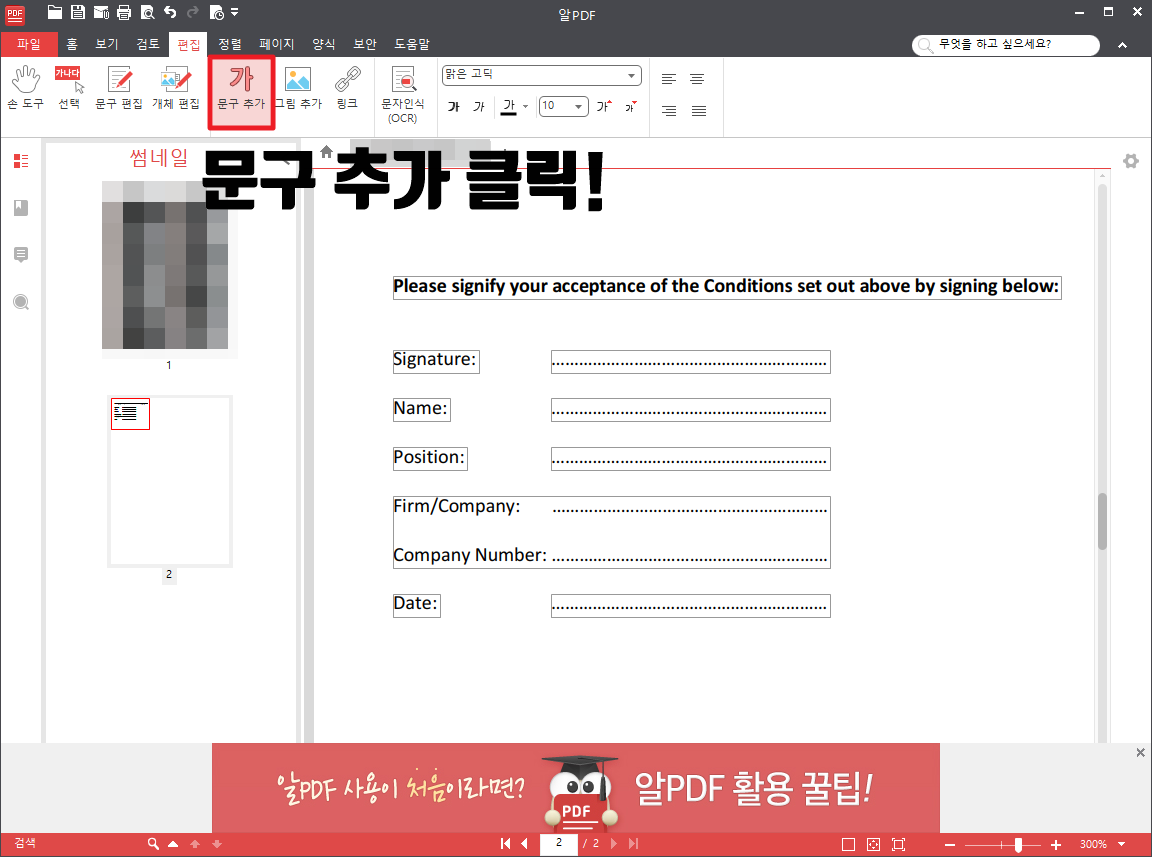This screenshot has width=1152, height=857.
Task: Click the print preview icon
Action: pyautogui.click(x=147, y=12)
